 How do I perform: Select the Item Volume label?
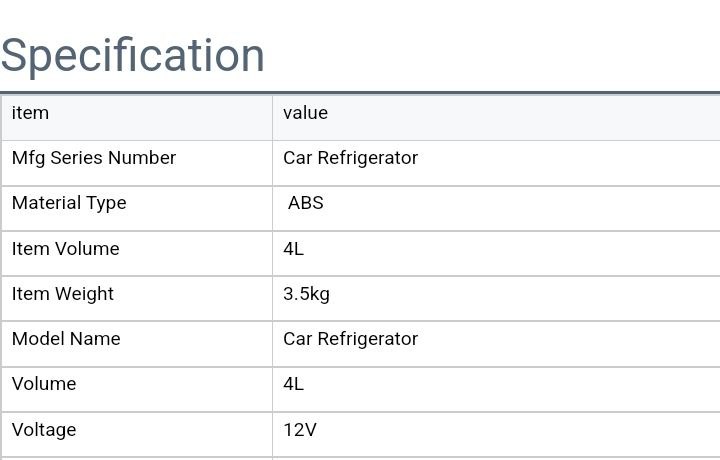(65, 249)
